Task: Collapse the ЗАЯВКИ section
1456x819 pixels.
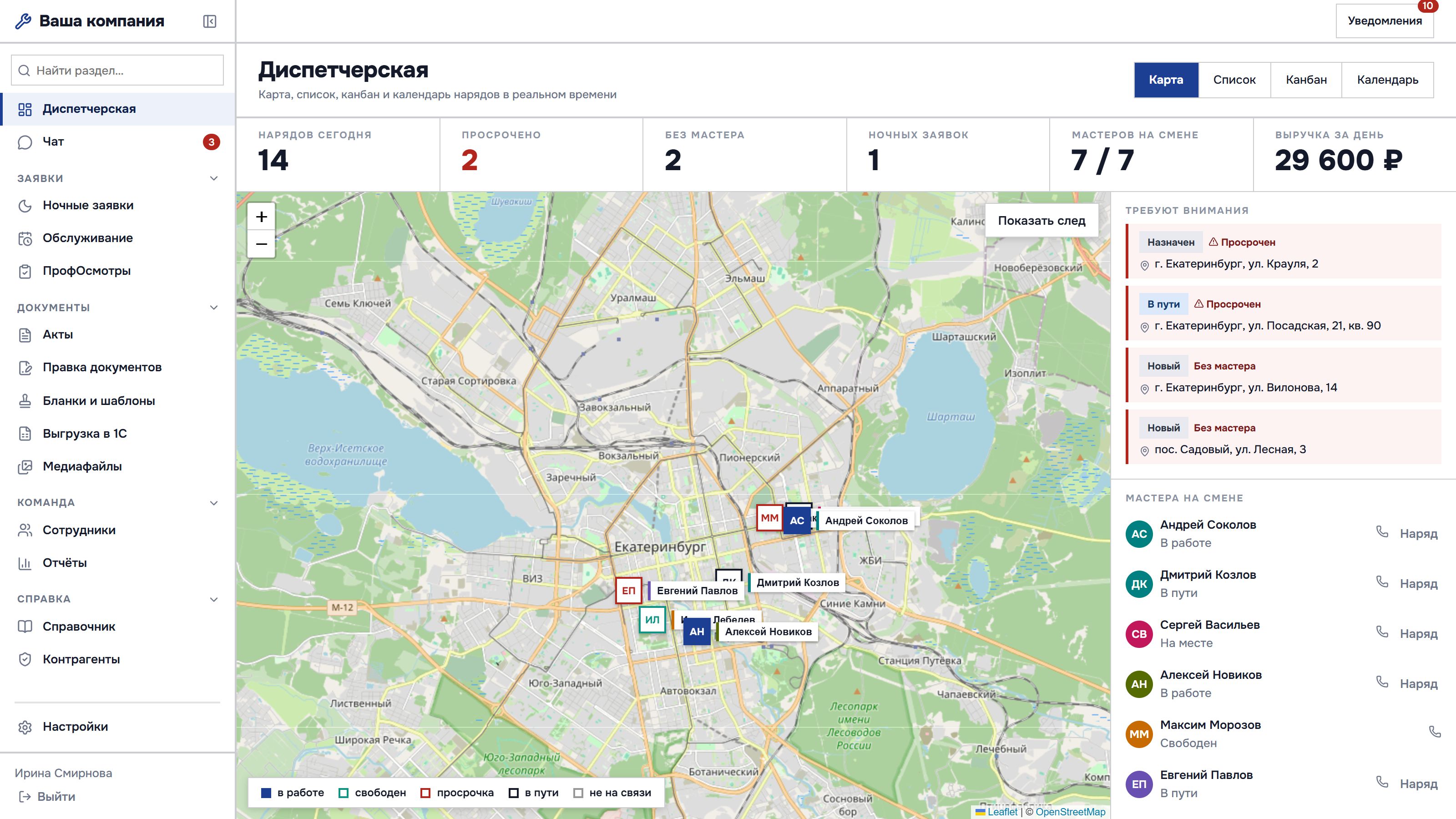Action: [214, 179]
